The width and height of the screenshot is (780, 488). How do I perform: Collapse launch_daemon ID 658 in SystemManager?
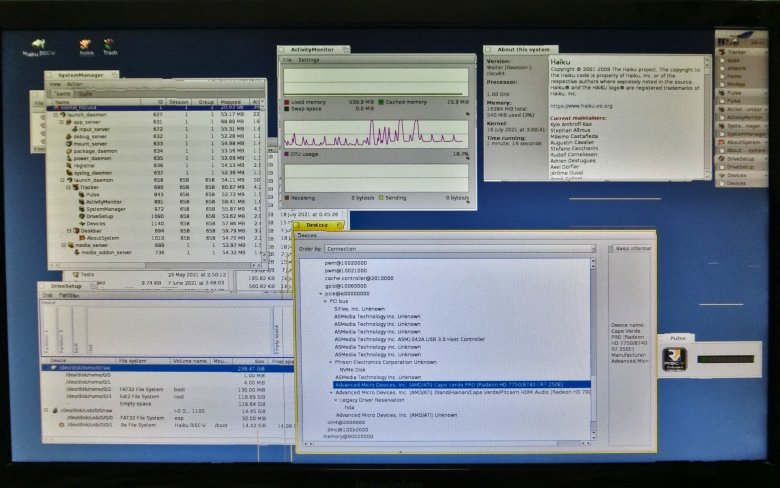(x=62, y=180)
